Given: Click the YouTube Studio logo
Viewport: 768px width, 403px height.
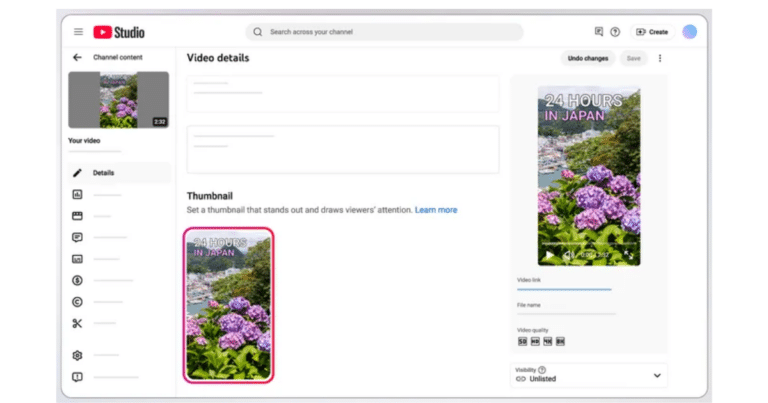Looking at the screenshot, I should (x=119, y=32).
